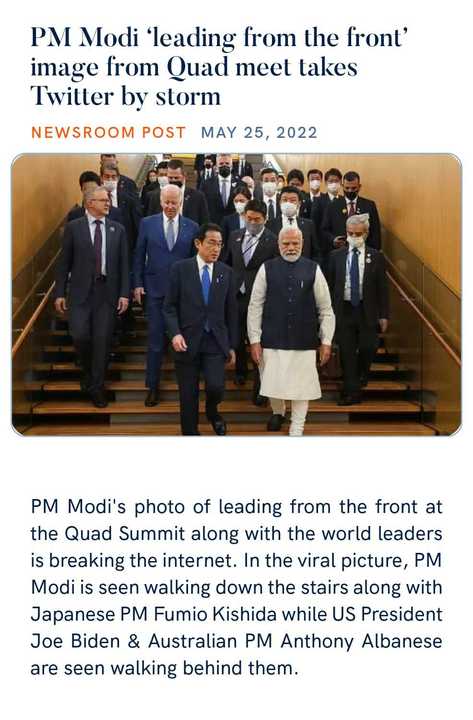Click "Anthony Albanese" in the paragraph
Screen dimensions: 473x720
pyautogui.click(x=361, y=641)
